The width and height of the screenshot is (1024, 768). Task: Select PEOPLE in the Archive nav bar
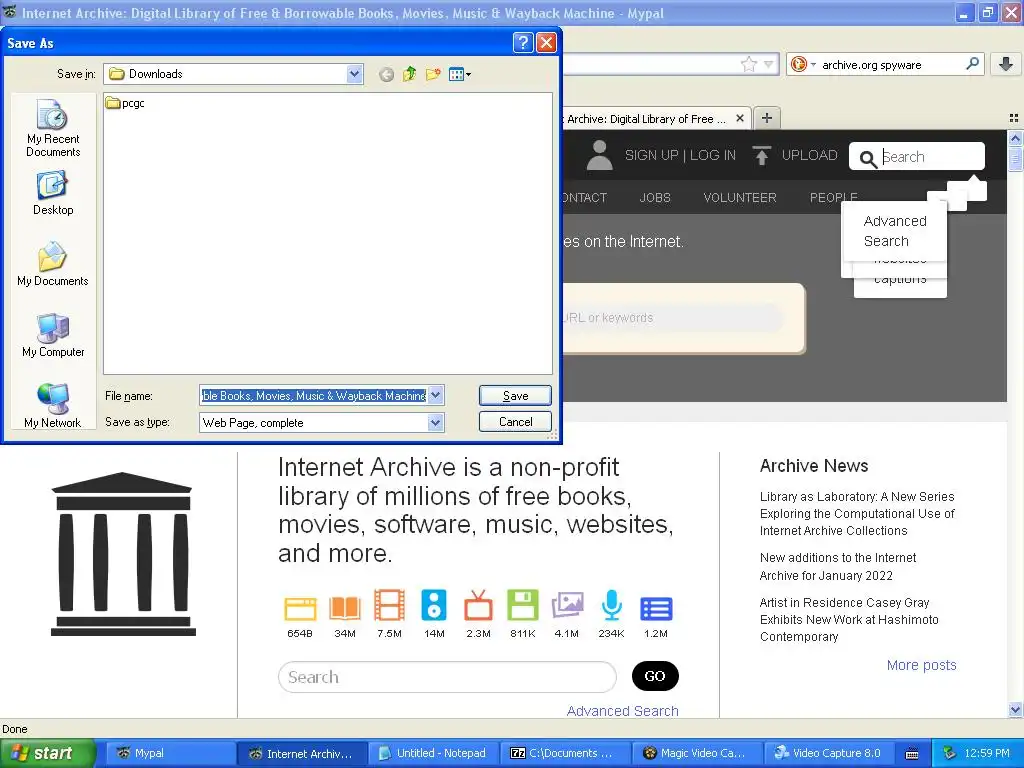pos(833,197)
